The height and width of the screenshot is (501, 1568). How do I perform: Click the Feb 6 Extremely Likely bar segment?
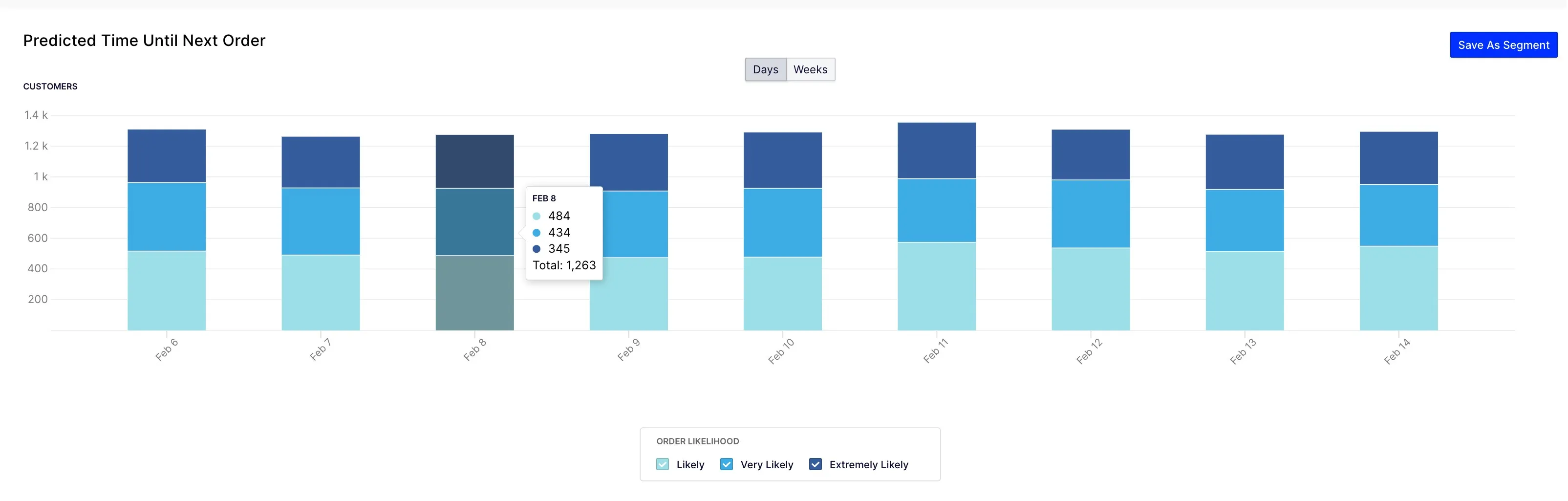167,156
